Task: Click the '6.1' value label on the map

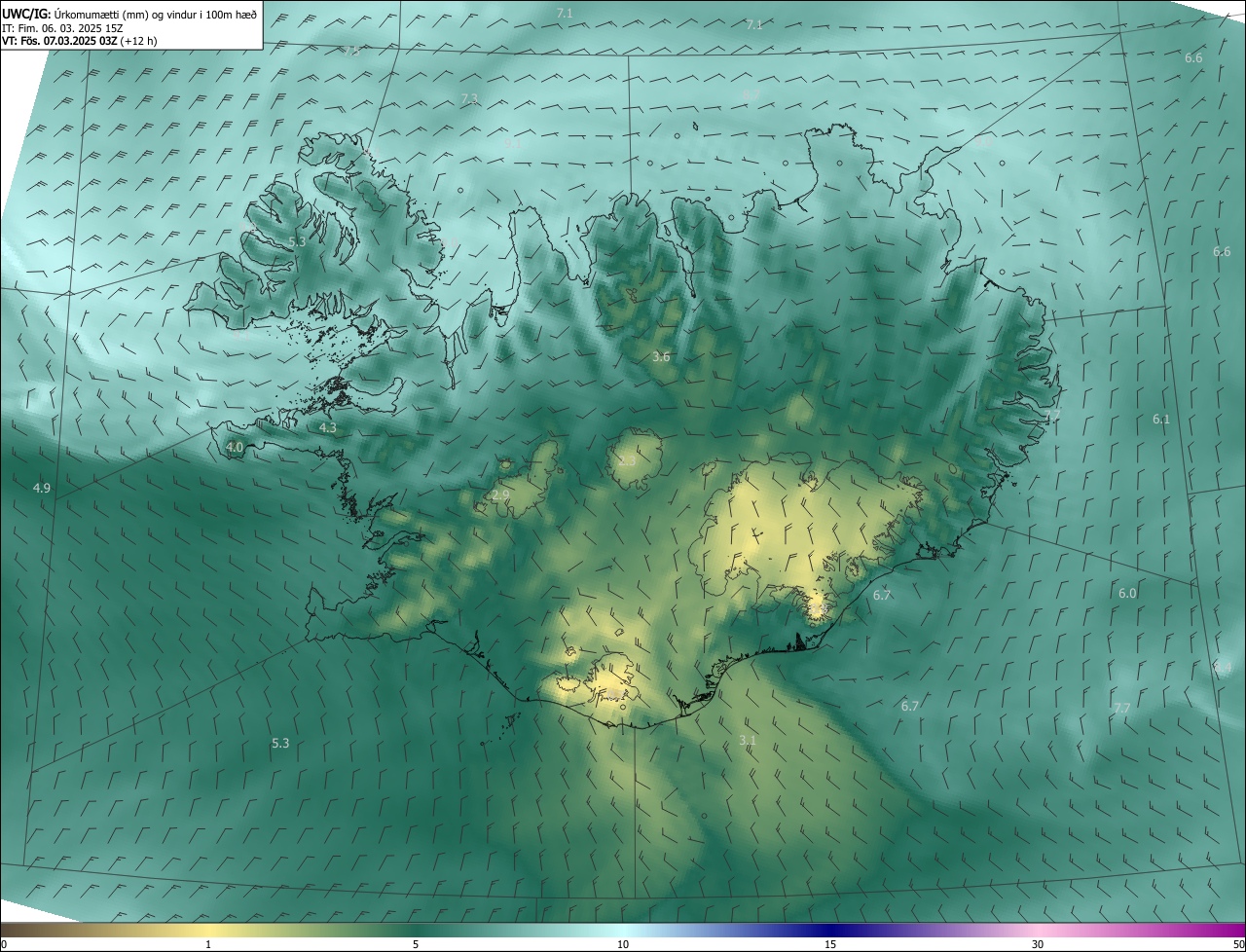Action: point(1161,419)
